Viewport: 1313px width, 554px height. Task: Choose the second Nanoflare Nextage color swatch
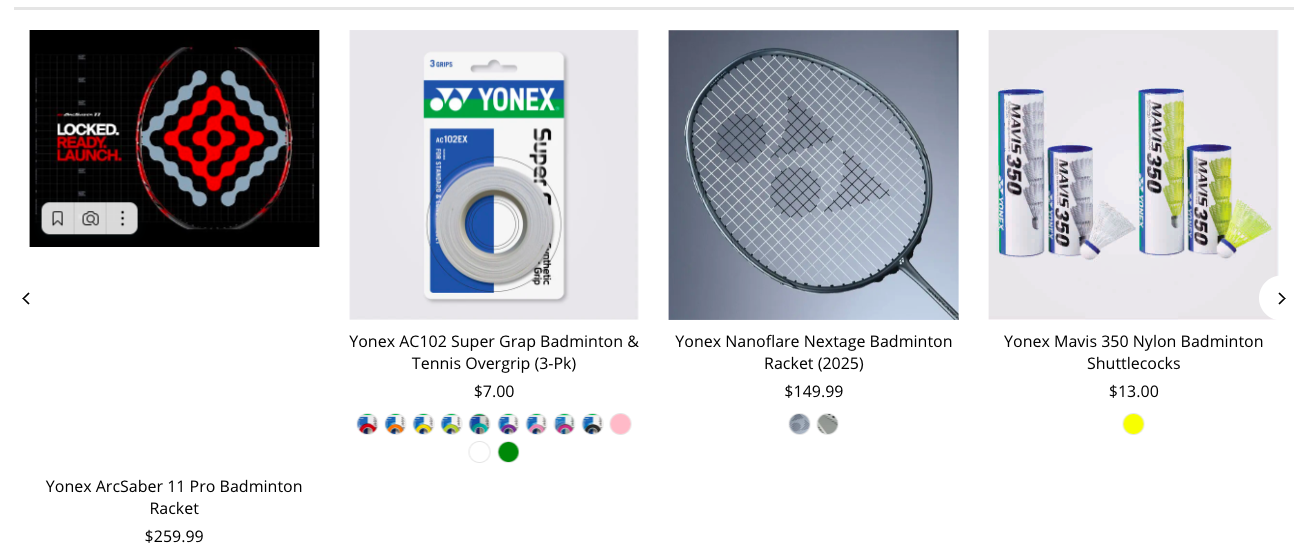coord(827,424)
